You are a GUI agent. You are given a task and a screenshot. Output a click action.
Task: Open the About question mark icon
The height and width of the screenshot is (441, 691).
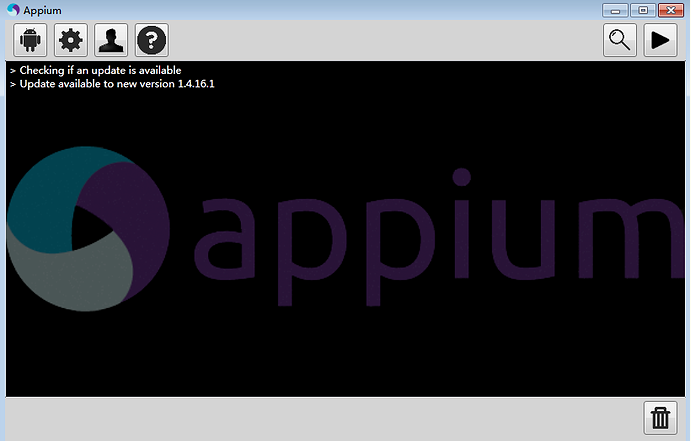coord(152,40)
